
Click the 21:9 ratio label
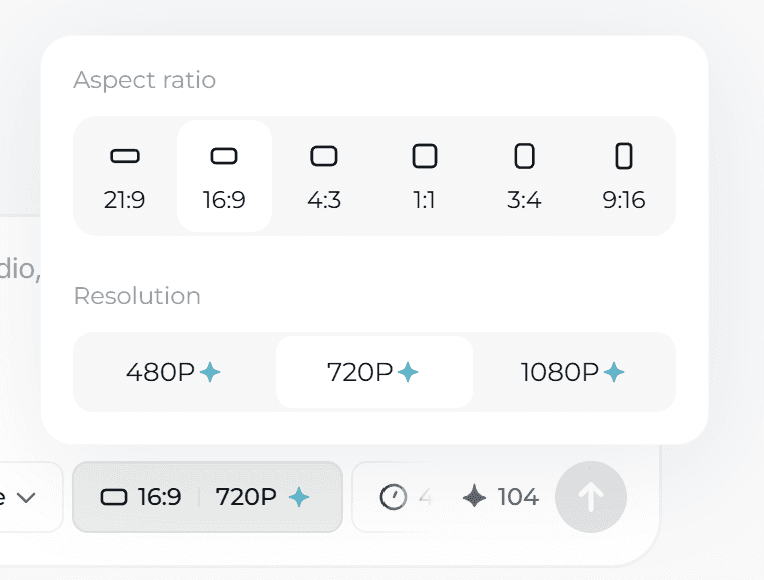(125, 200)
